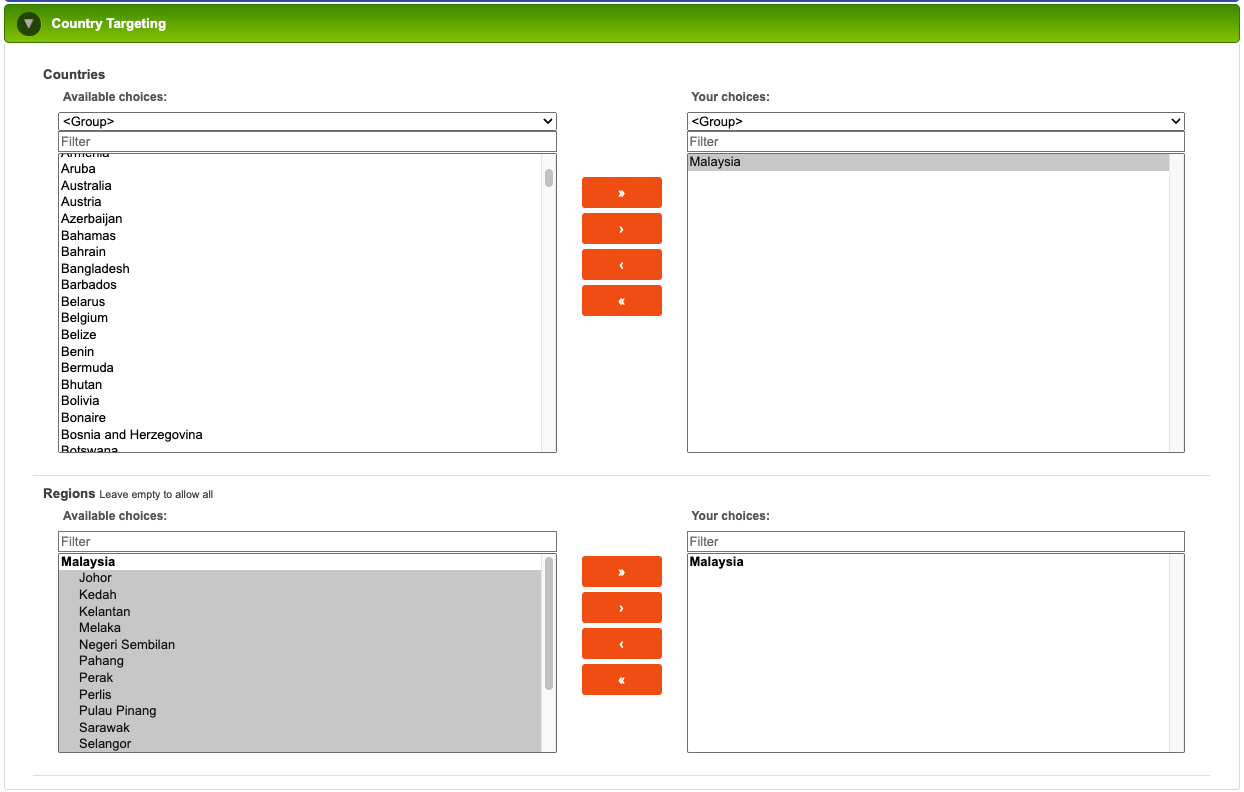
Task: Click add all countries double-arrow button
Action: coord(621,193)
